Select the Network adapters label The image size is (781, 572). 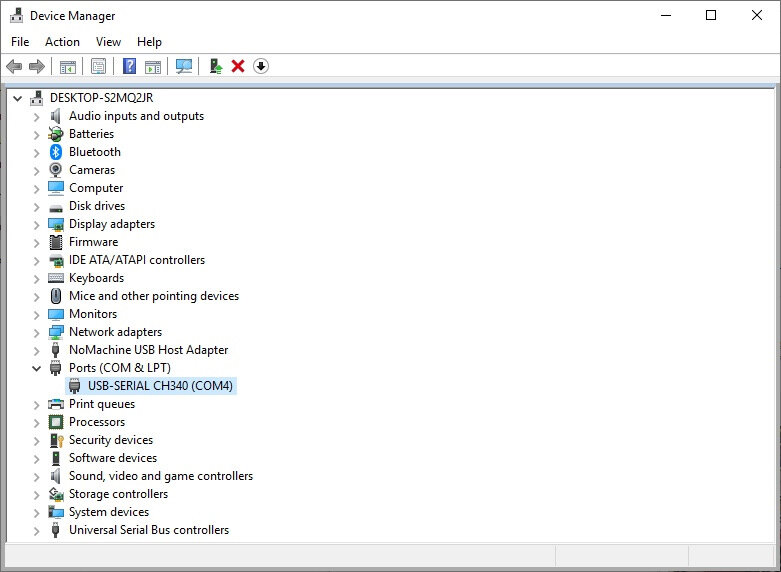click(116, 332)
